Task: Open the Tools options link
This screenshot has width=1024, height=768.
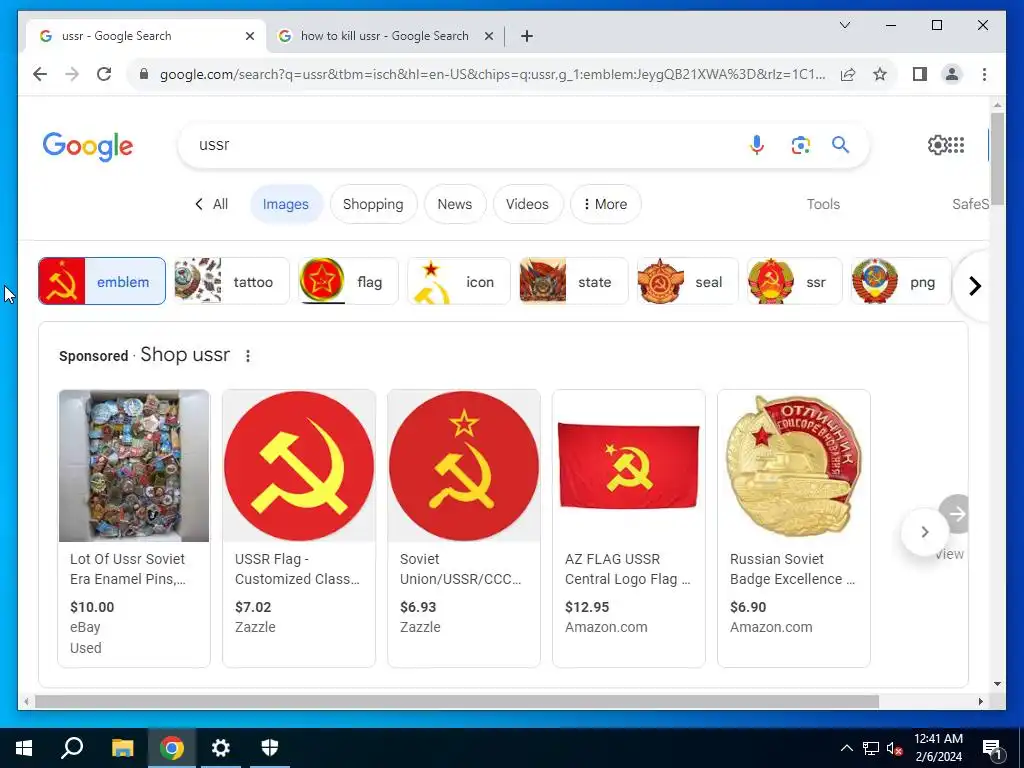Action: coord(823,204)
